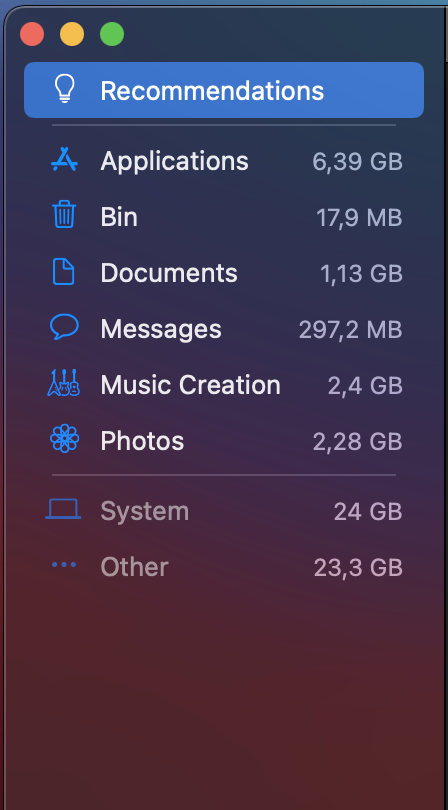The image size is (448, 810).
Task: Click the 17,9 MB Bin size
Action: pos(359,217)
